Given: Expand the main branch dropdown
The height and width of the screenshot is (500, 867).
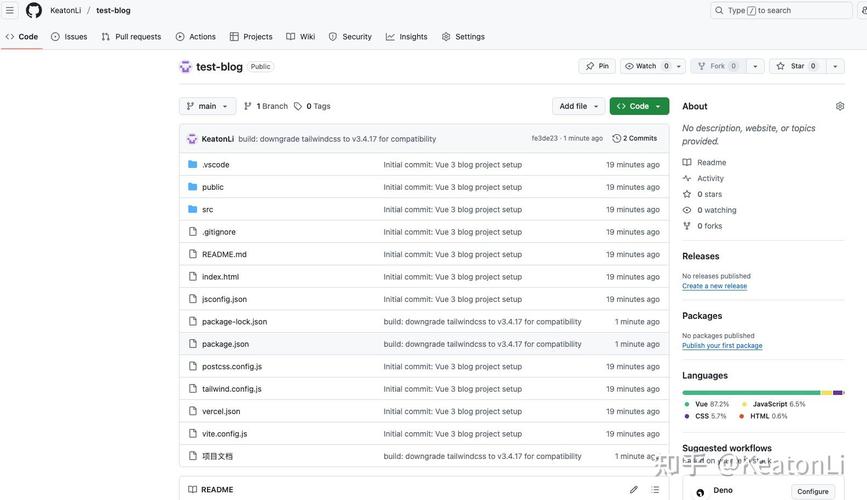Looking at the screenshot, I should [208, 106].
